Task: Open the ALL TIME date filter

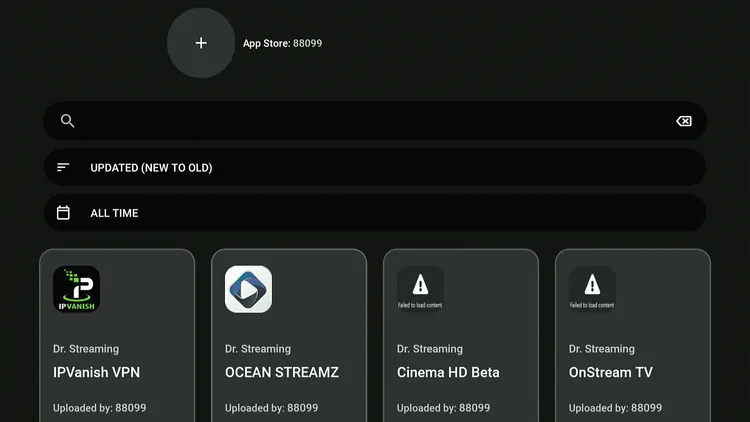Action: 375,213
